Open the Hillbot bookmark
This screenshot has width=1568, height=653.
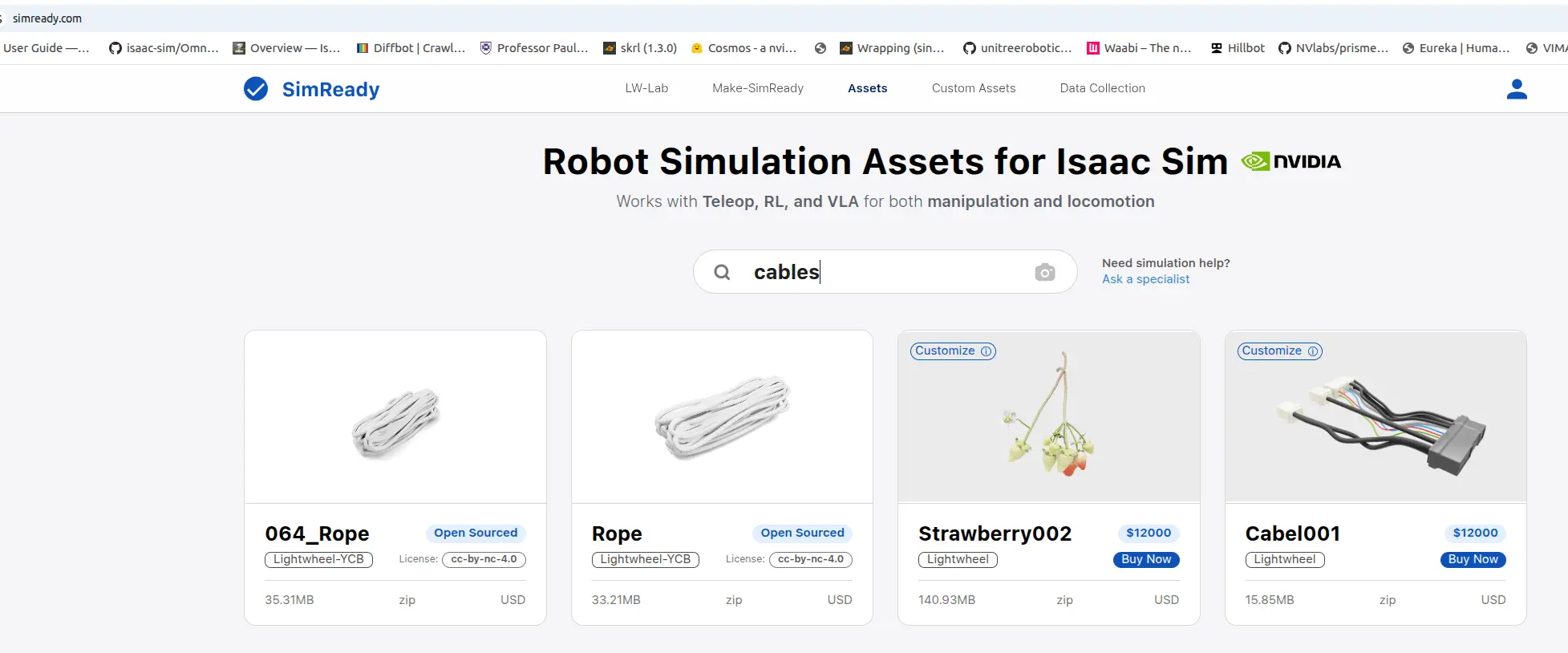coord(1238,48)
